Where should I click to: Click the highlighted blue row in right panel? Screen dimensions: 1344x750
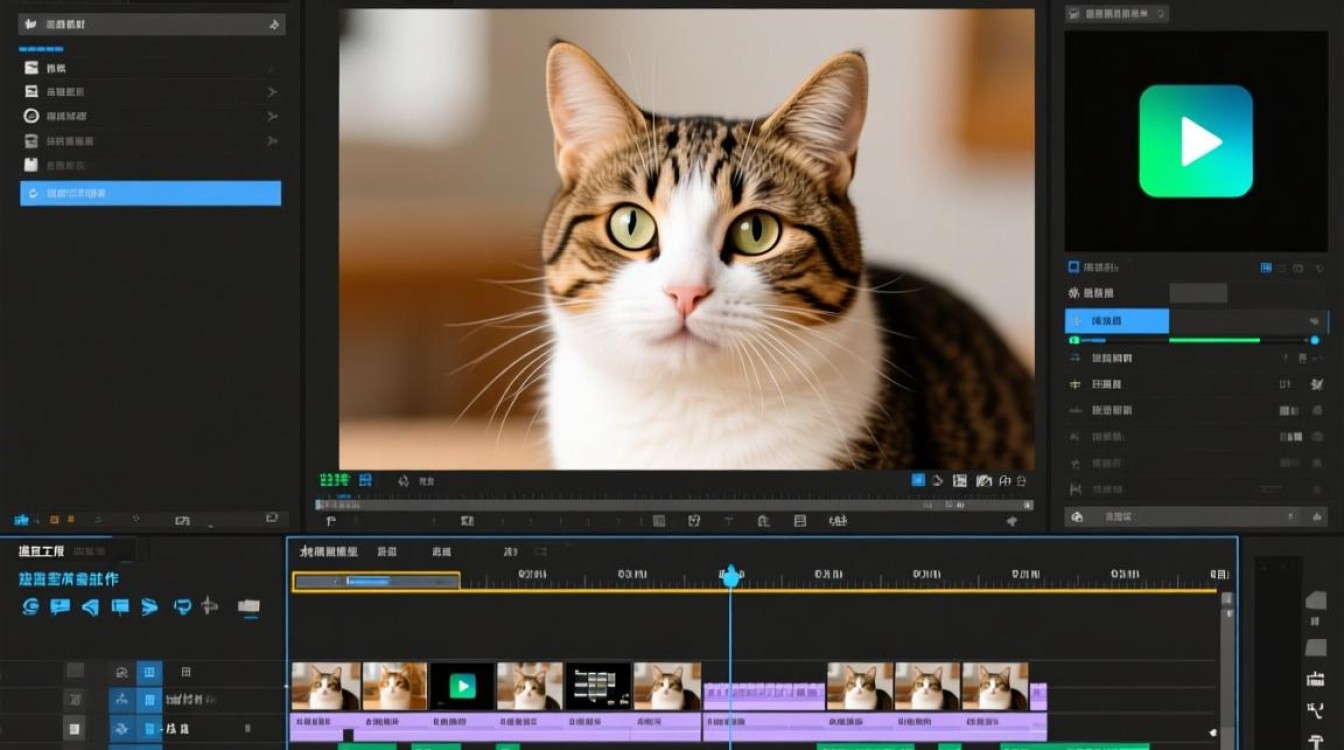click(x=1117, y=321)
